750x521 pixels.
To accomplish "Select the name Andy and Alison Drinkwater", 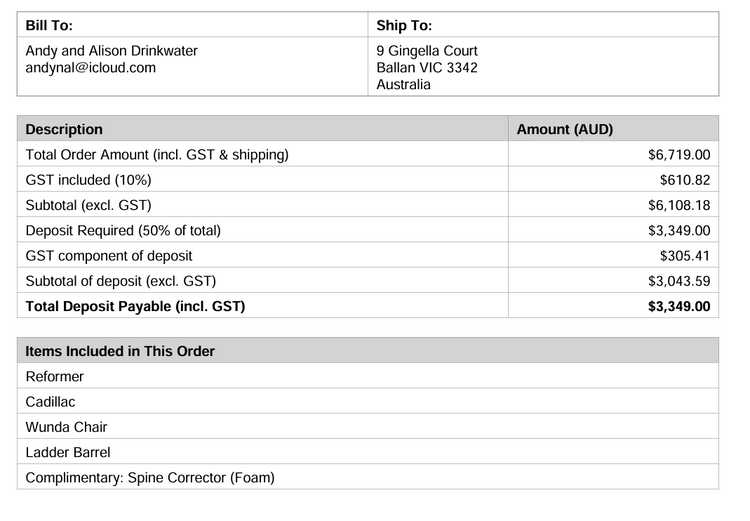I will tap(111, 51).
